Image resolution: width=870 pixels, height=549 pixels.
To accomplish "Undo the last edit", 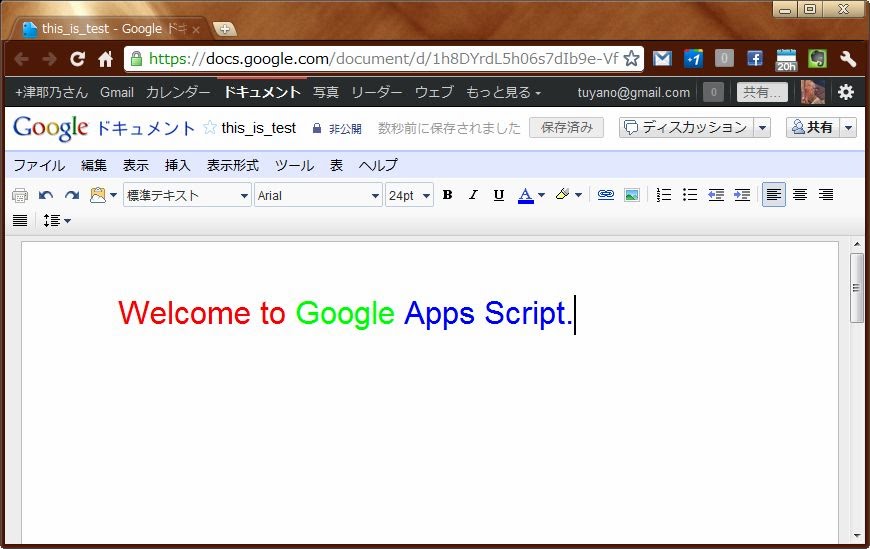I will [x=46, y=195].
